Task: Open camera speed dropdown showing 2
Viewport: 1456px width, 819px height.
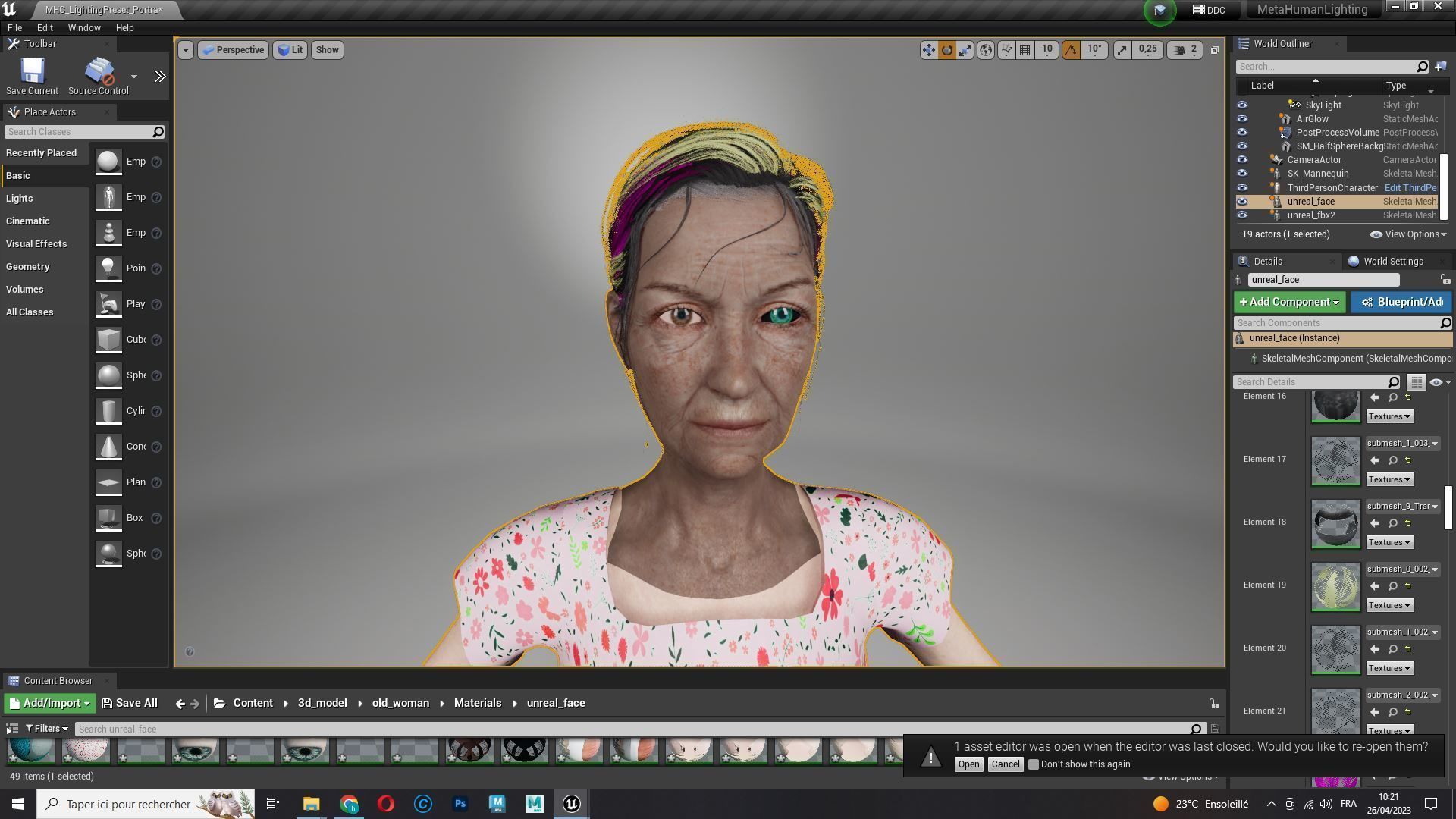Action: [1185, 50]
